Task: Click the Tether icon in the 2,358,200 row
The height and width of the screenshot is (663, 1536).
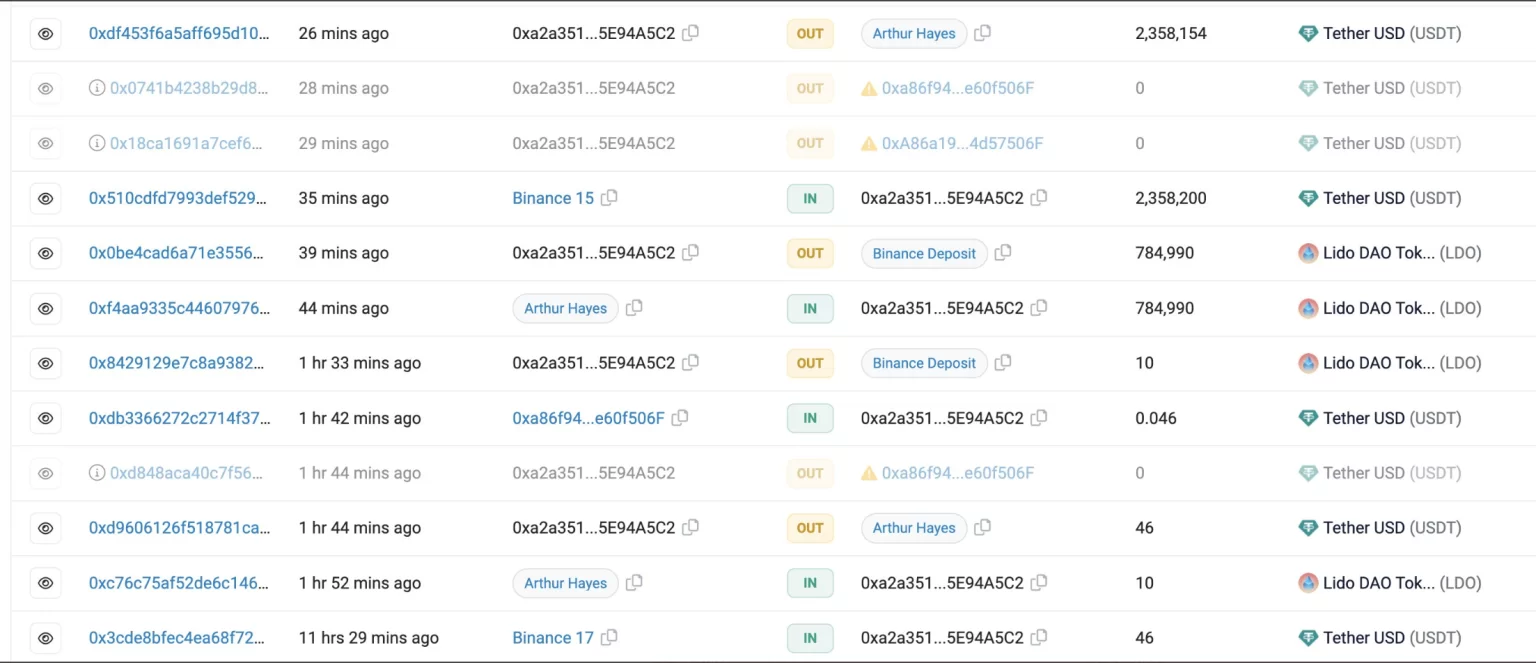Action: 1308,198
